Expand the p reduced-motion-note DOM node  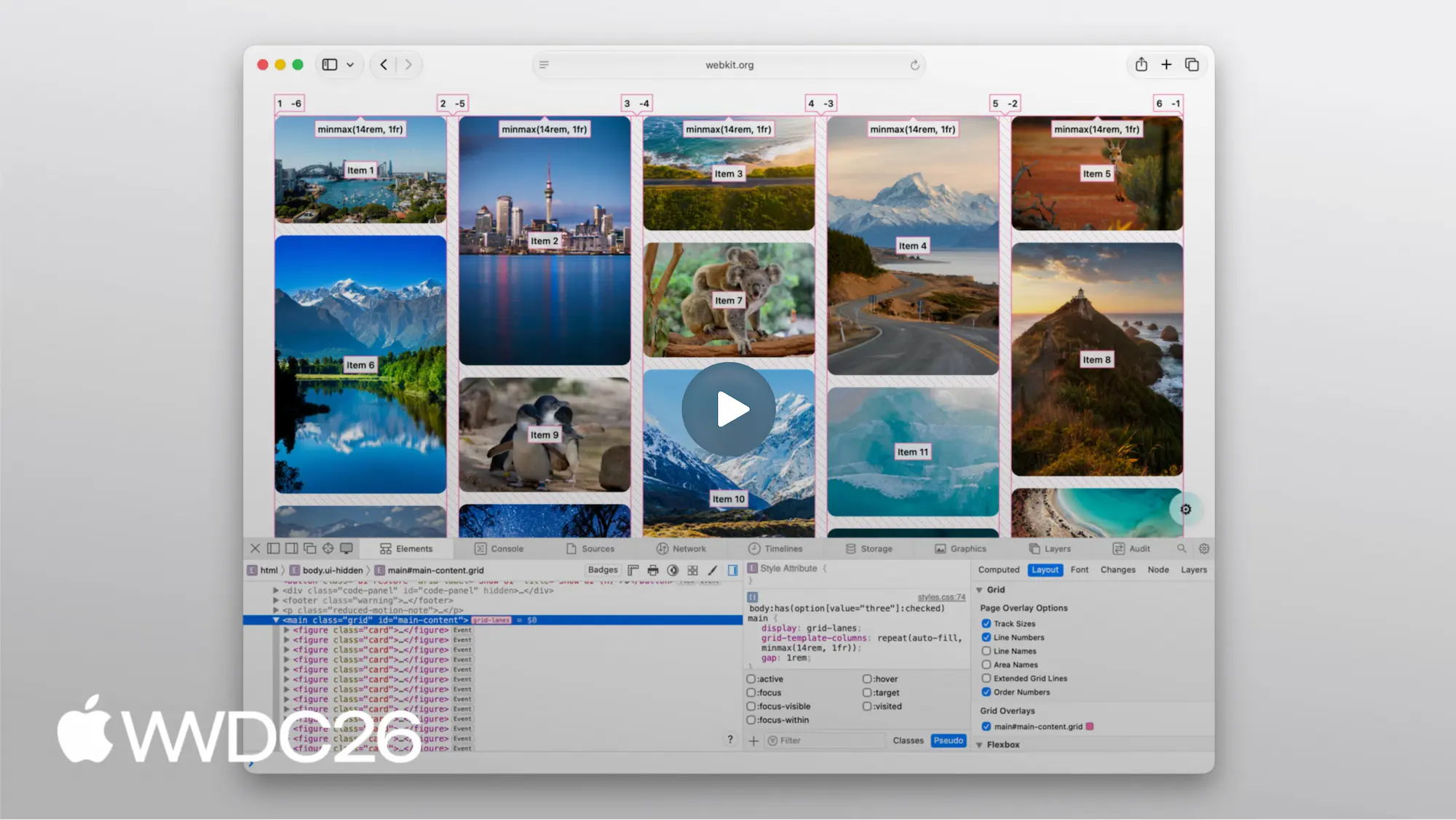[x=276, y=610]
